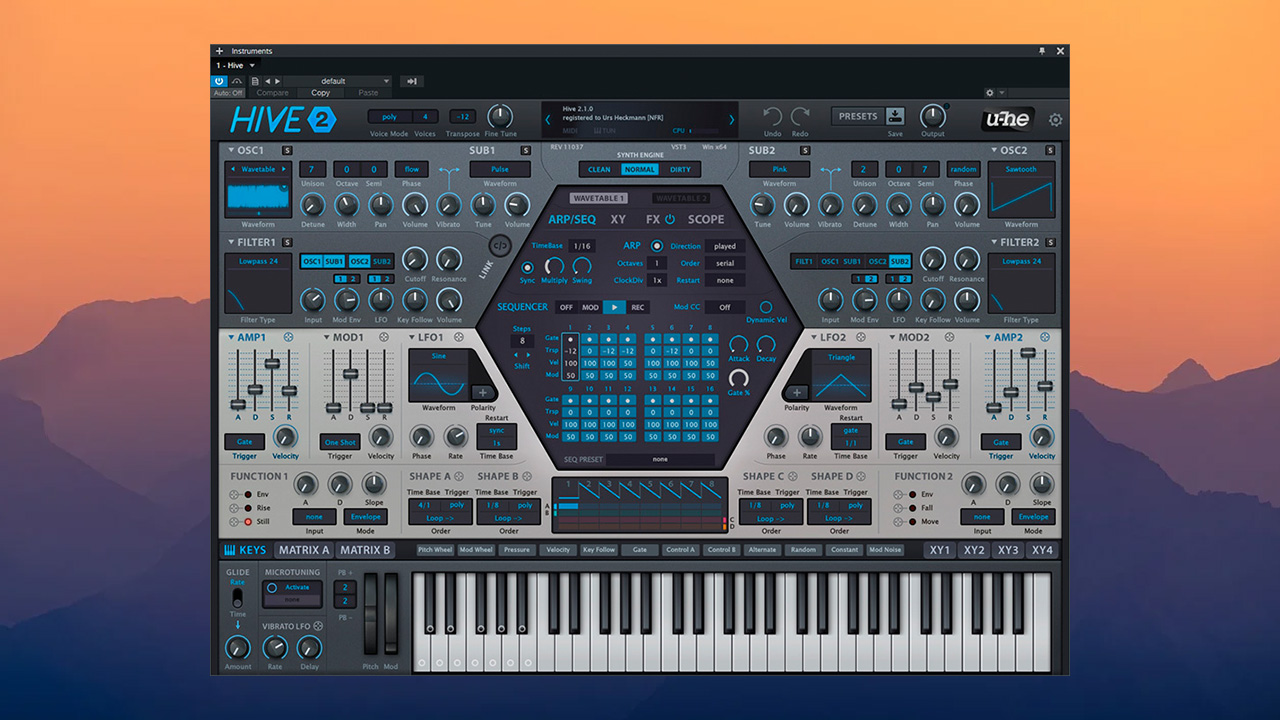
Task: Click the Undo arrow icon
Action: coord(770,115)
